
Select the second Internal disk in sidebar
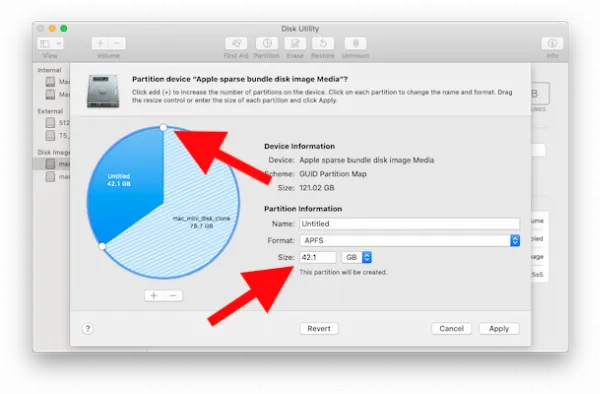click(57, 94)
